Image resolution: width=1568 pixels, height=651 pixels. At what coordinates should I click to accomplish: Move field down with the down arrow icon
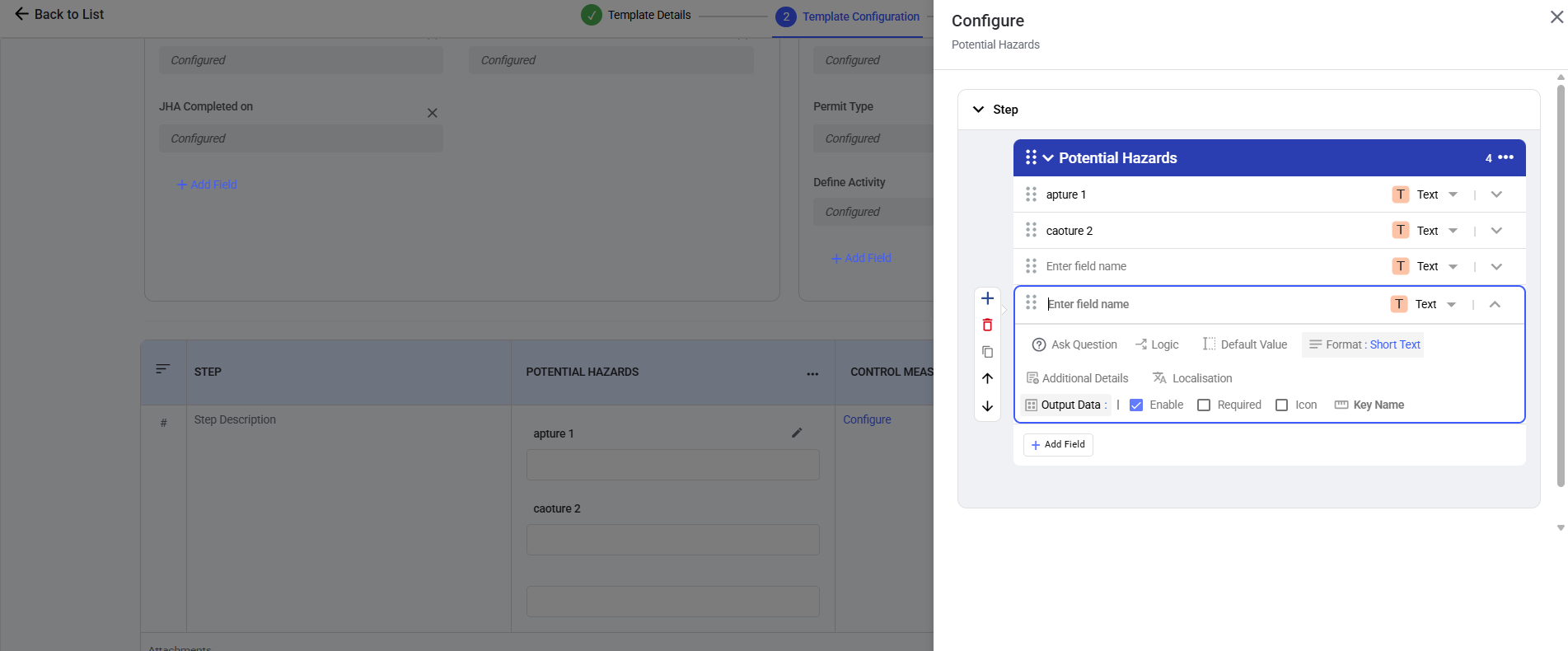pos(987,406)
